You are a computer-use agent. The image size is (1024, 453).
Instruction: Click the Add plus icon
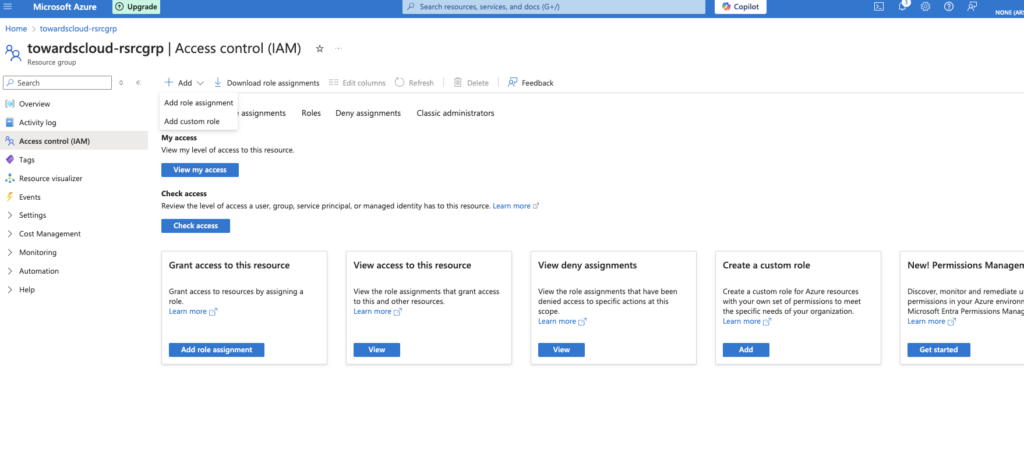[x=168, y=83]
